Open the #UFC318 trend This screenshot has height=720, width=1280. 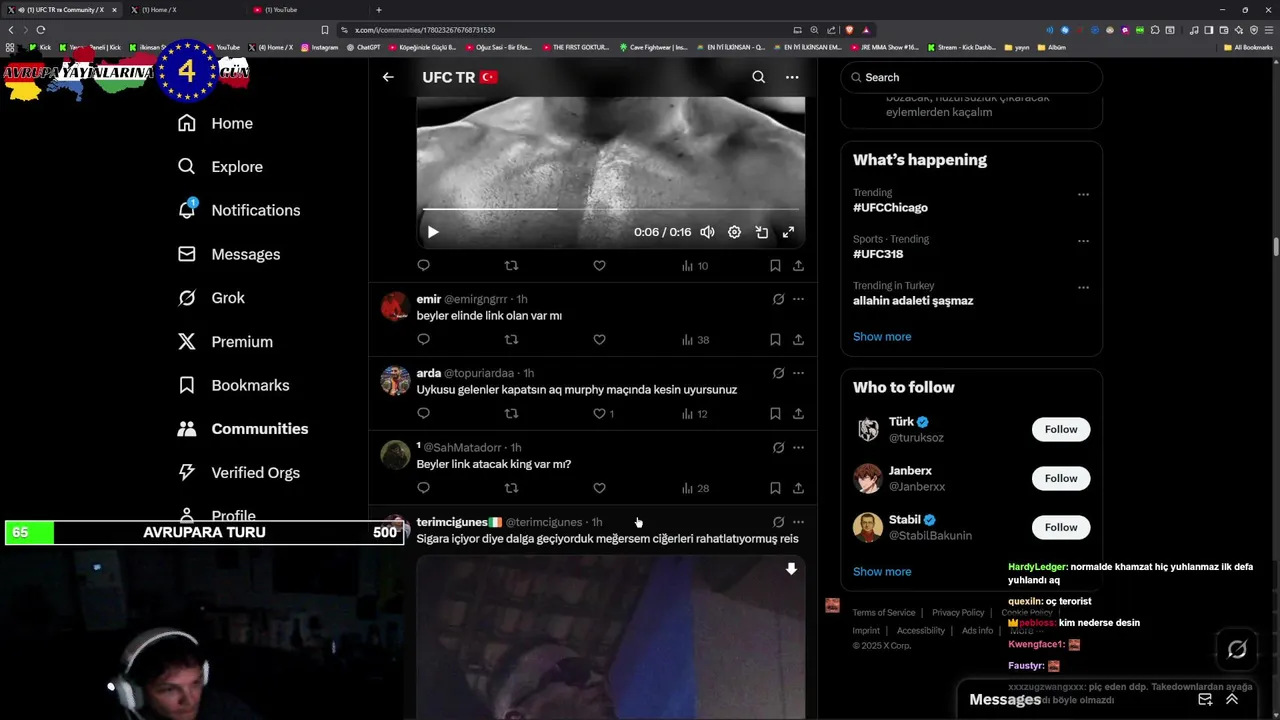click(x=878, y=254)
